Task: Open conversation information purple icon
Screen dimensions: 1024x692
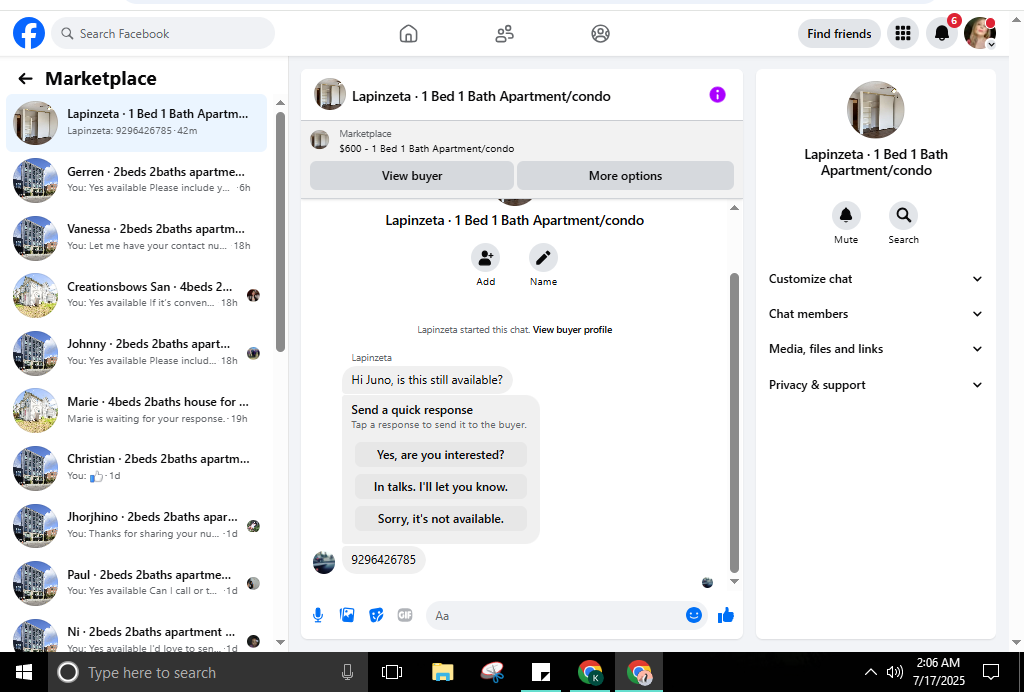Action: (x=717, y=95)
